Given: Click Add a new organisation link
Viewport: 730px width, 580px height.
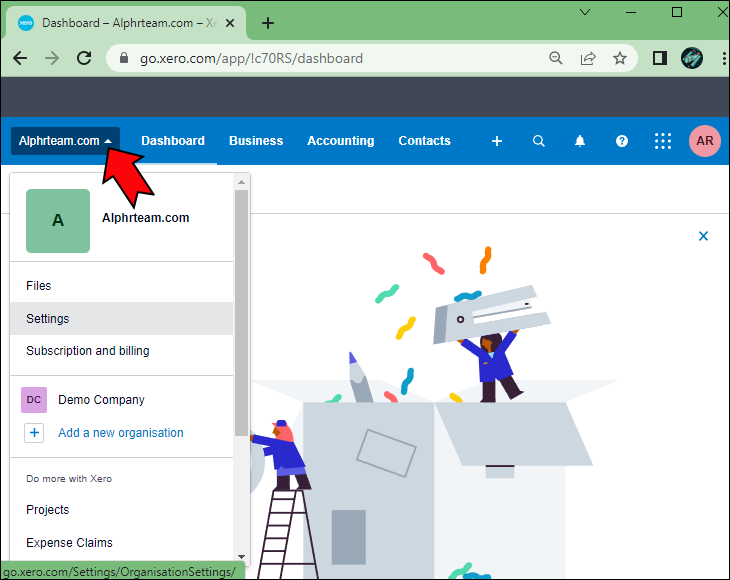Looking at the screenshot, I should 121,433.
